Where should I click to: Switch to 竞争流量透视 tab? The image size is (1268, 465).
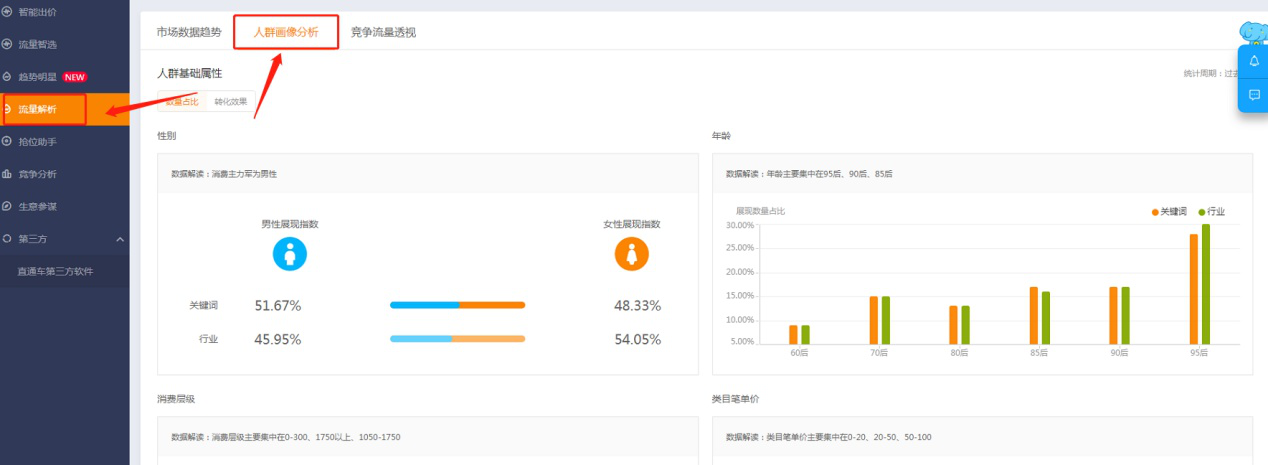tap(383, 32)
